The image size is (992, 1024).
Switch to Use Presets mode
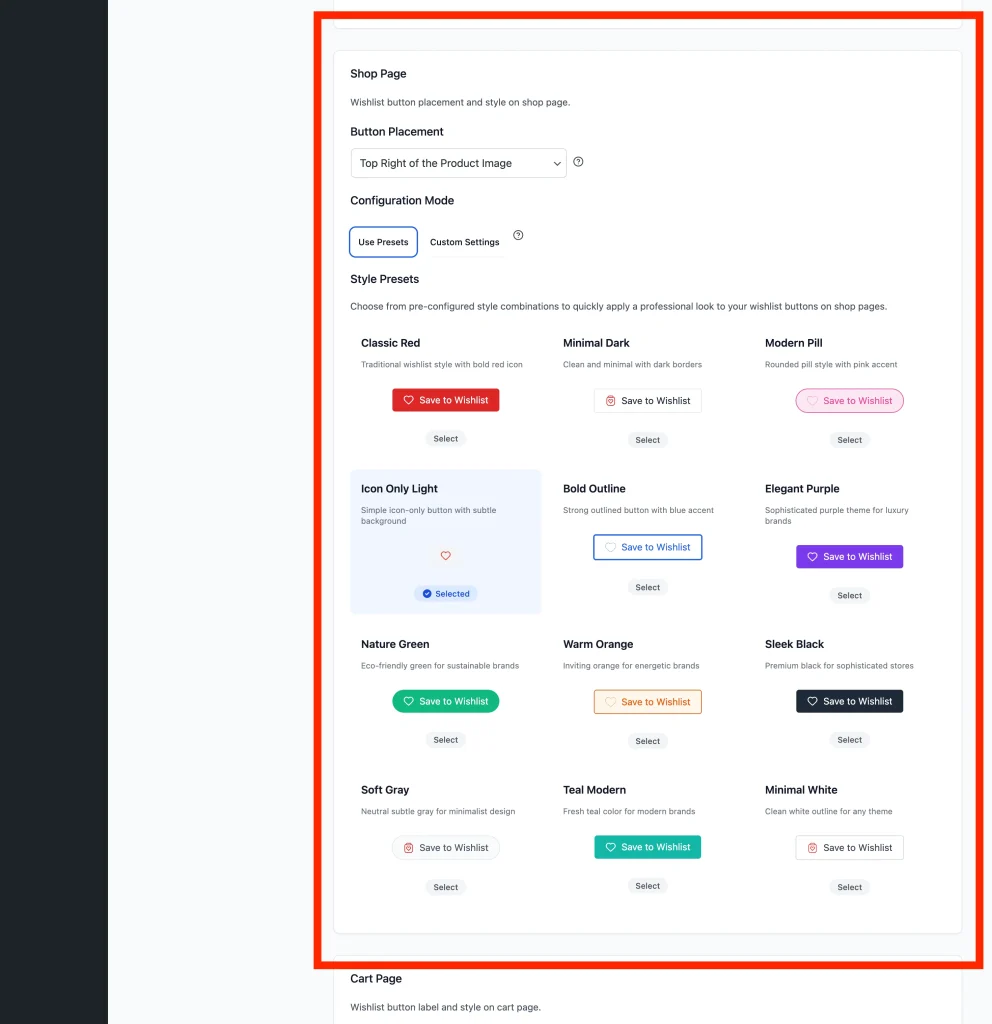383,242
